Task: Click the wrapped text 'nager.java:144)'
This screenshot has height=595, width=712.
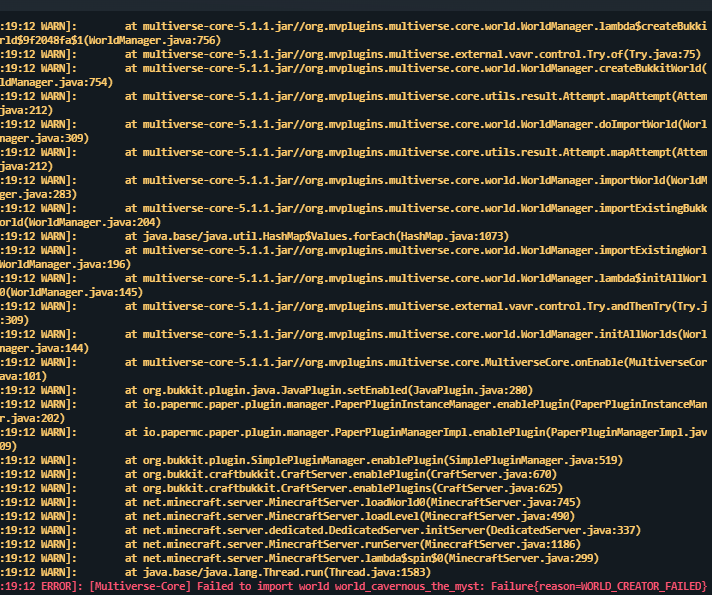Action: click(x=44, y=349)
